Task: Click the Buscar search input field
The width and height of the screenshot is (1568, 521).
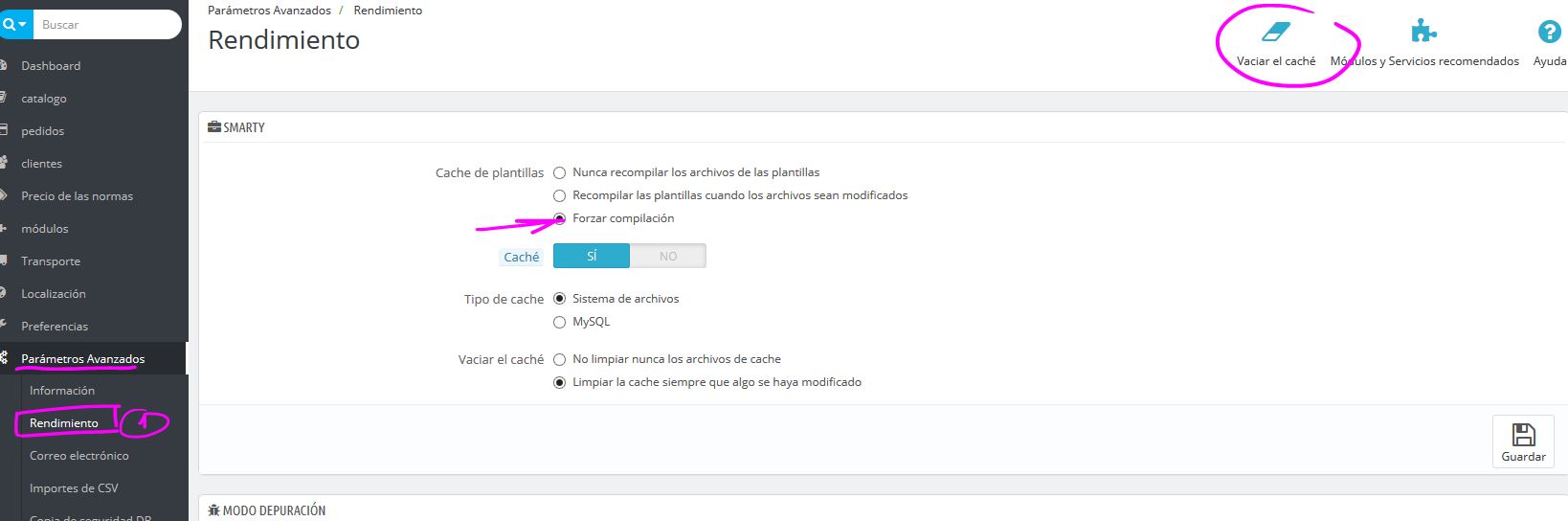Action: pos(105,25)
